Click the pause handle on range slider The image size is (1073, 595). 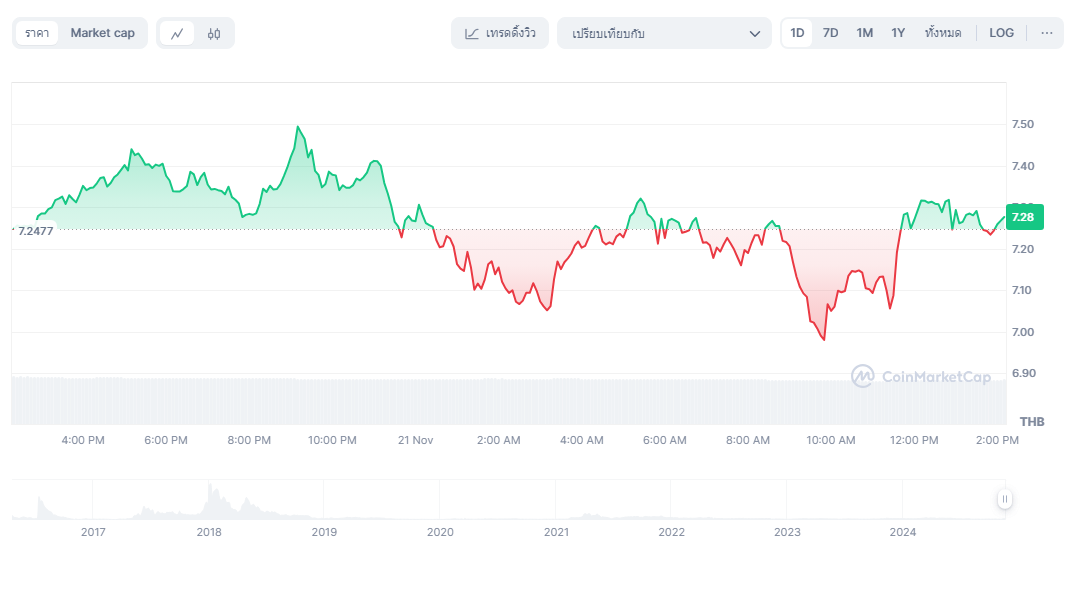coord(1005,499)
